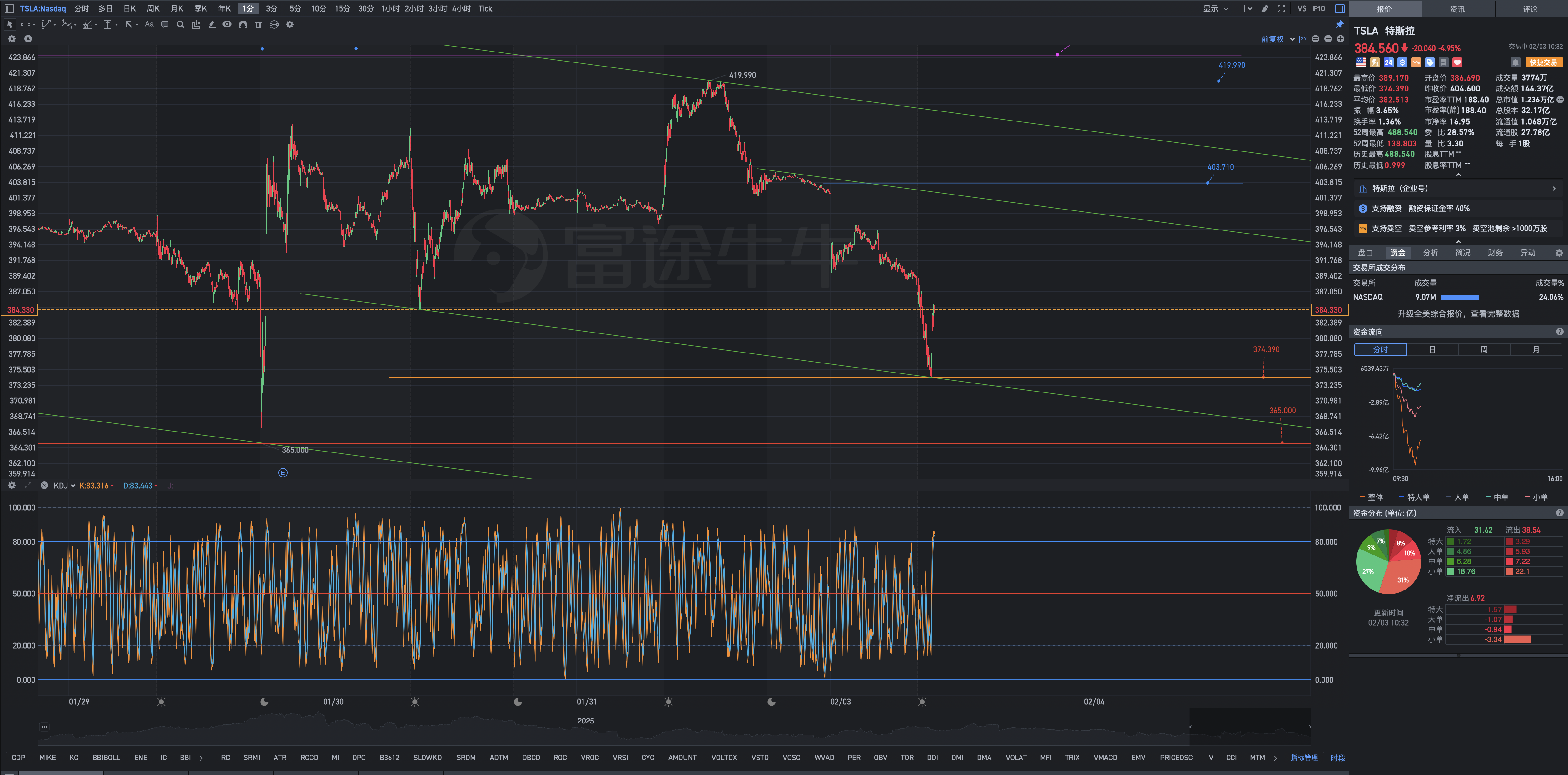1568x775 pixels.
Task: Click the earnings E marker on chart
Action: point(283,473)
